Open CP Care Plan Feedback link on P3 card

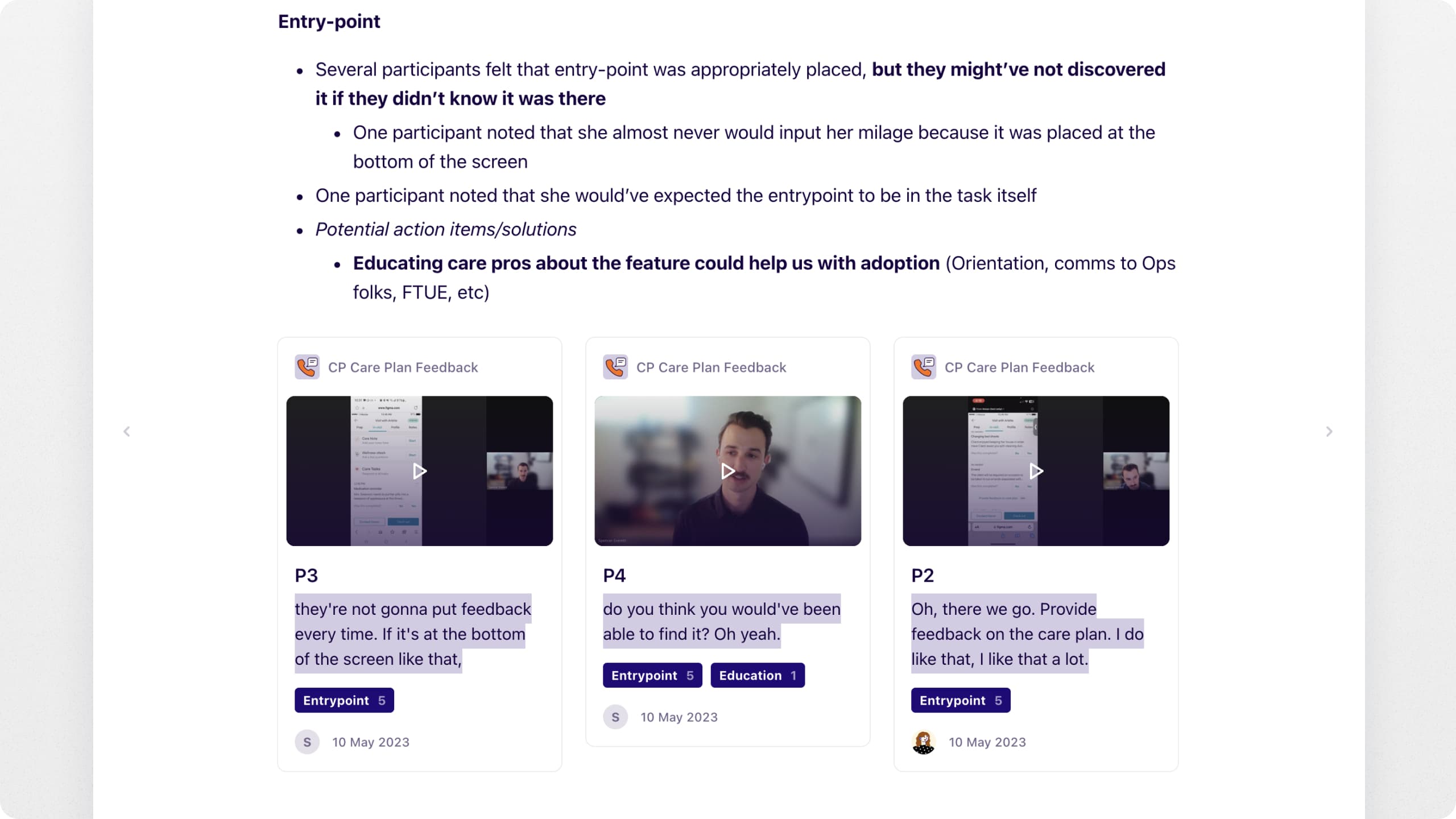(x=403, y=367)
